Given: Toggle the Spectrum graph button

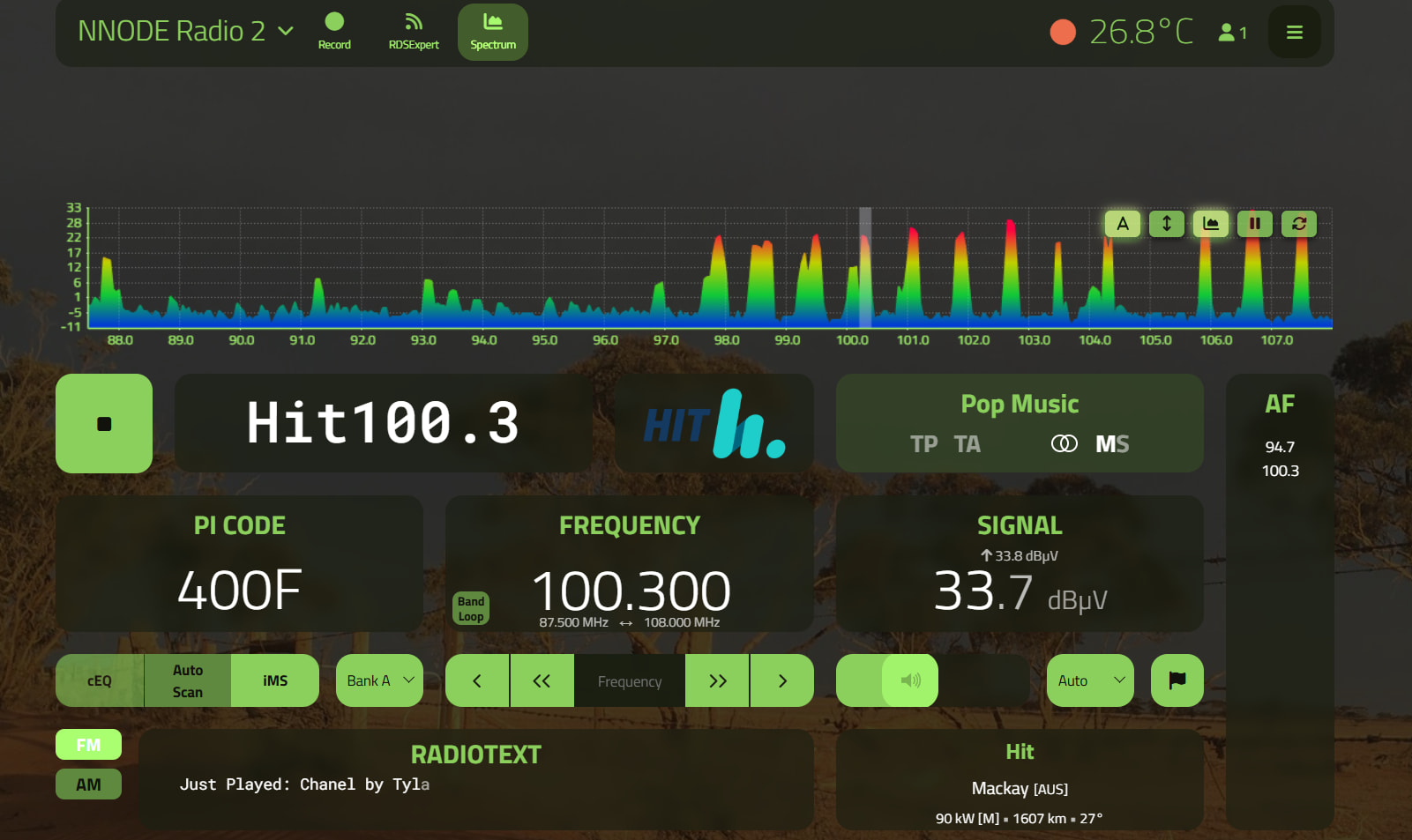Looking at the screenshot, I should point(492,31).
